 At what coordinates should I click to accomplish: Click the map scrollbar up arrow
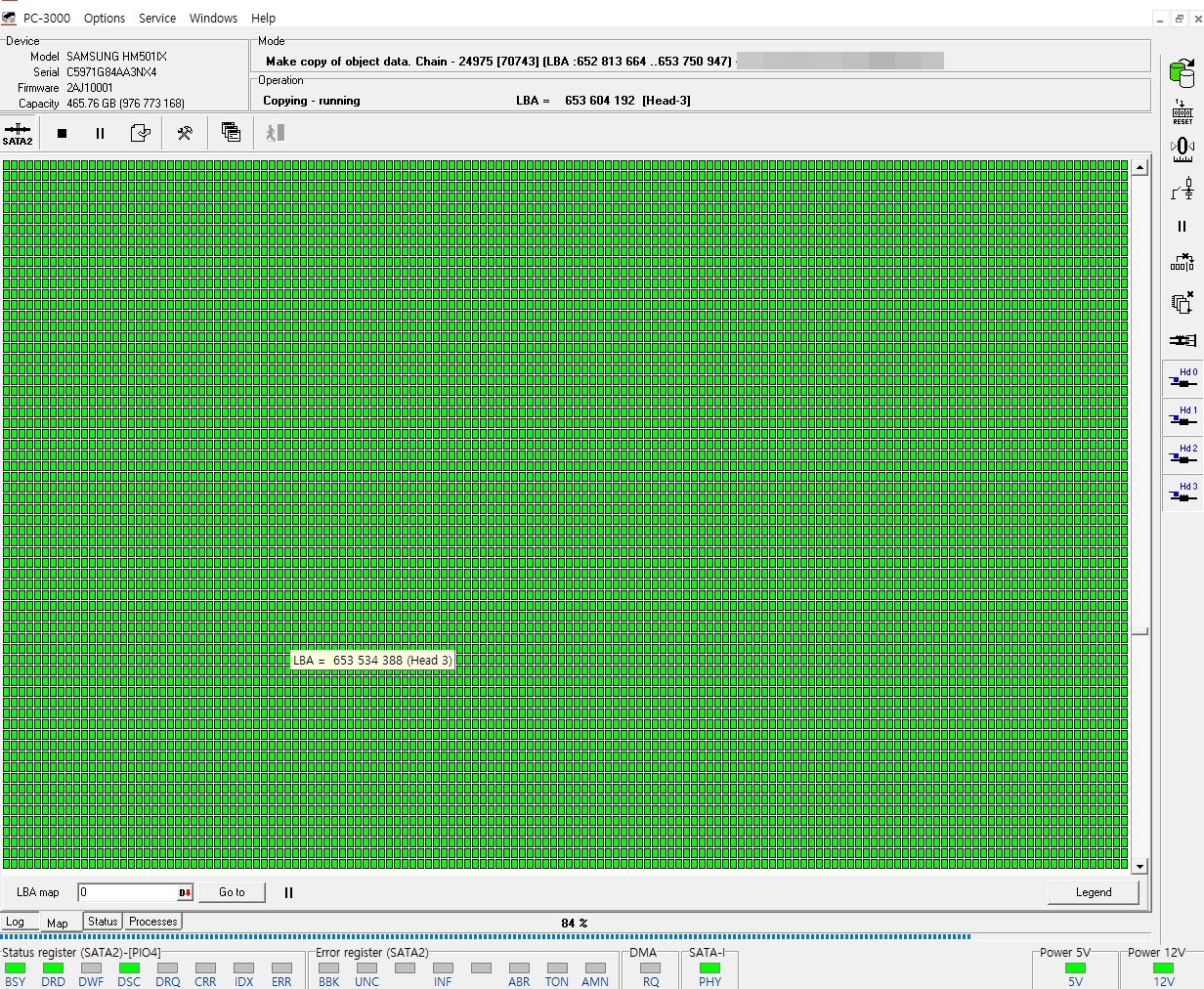click(x=1139, y=167)
